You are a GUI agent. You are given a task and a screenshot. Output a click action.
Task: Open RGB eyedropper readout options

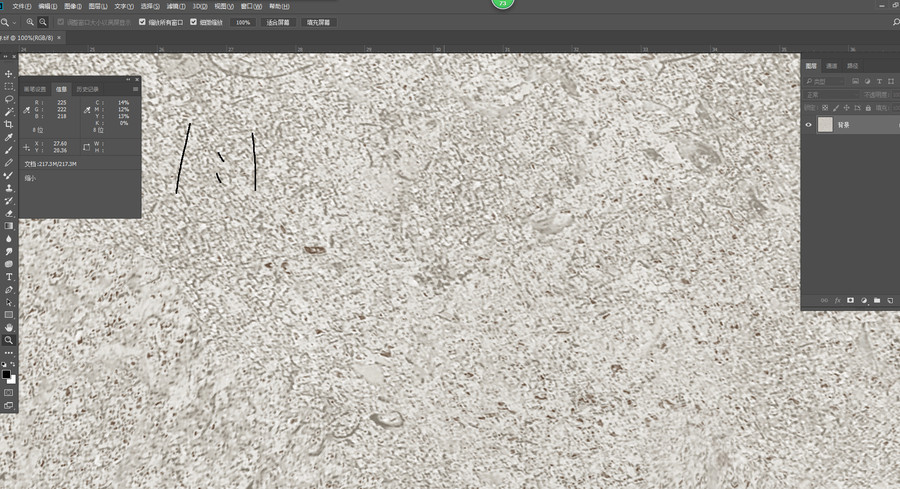point(26,110)
